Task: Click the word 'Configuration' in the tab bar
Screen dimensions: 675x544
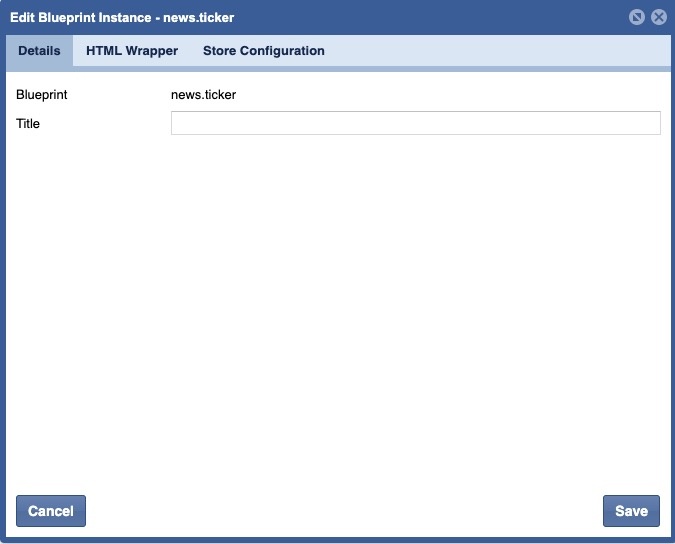Action: 282,51
